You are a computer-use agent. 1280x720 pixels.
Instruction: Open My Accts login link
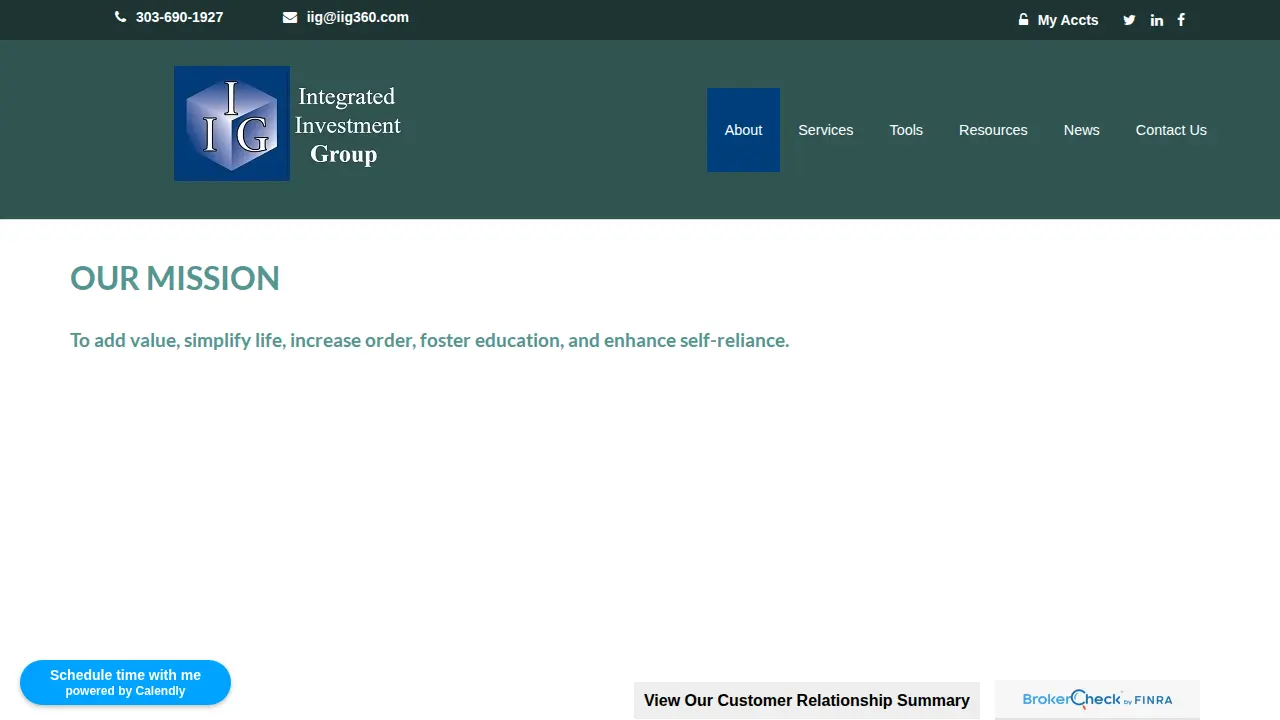(1068, 20)
